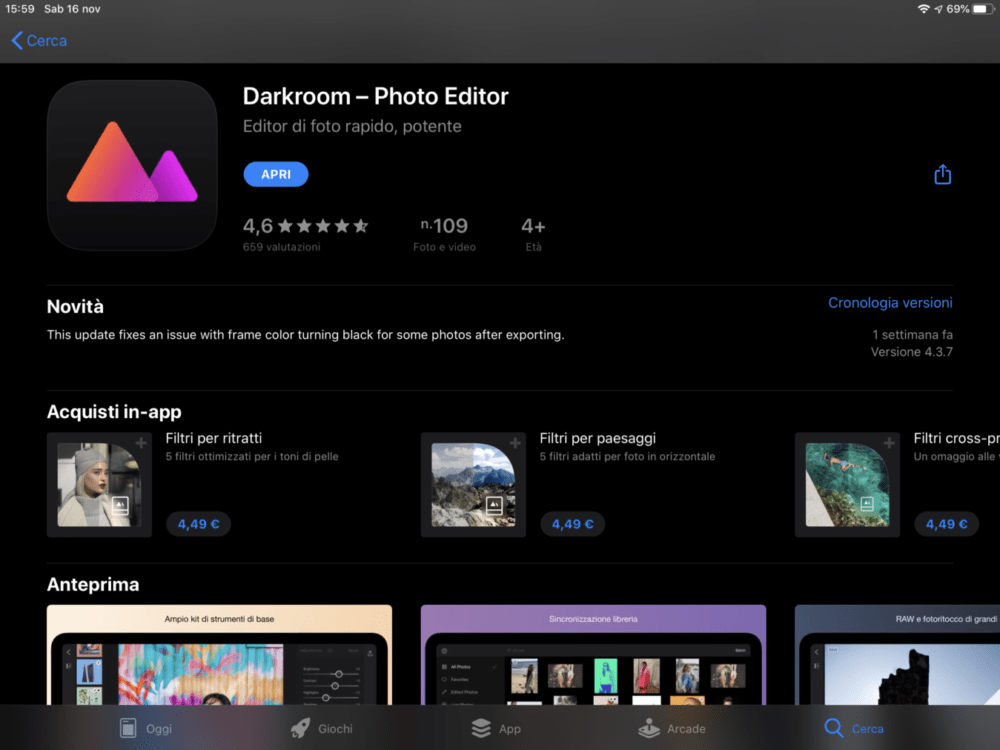Tap the APRI button
1000x750 pixels.
click(276, 174)
